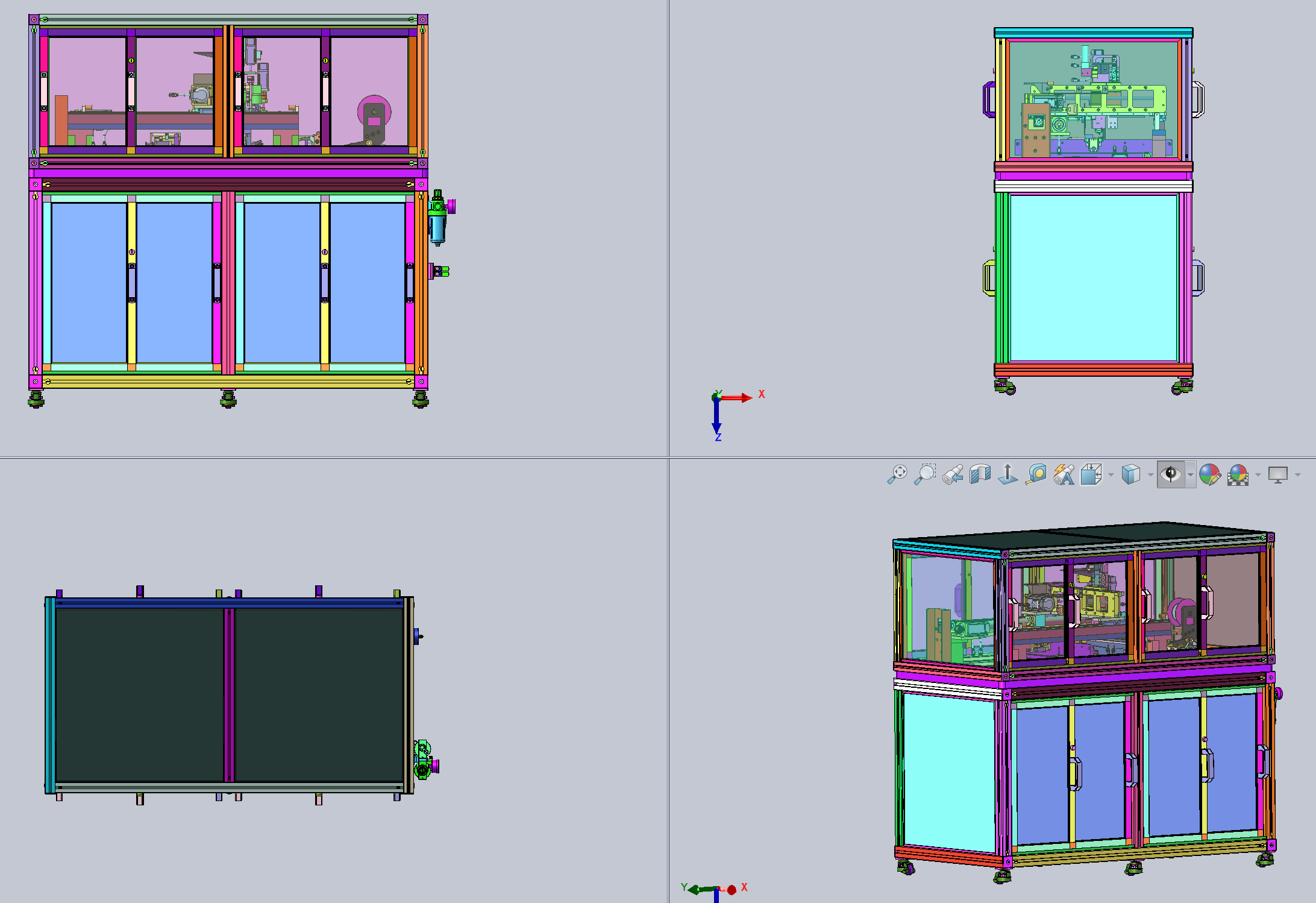Toggle the Hide/Show Items eye button
This screenshot has height=903, width=1316.
point(1171,474)
